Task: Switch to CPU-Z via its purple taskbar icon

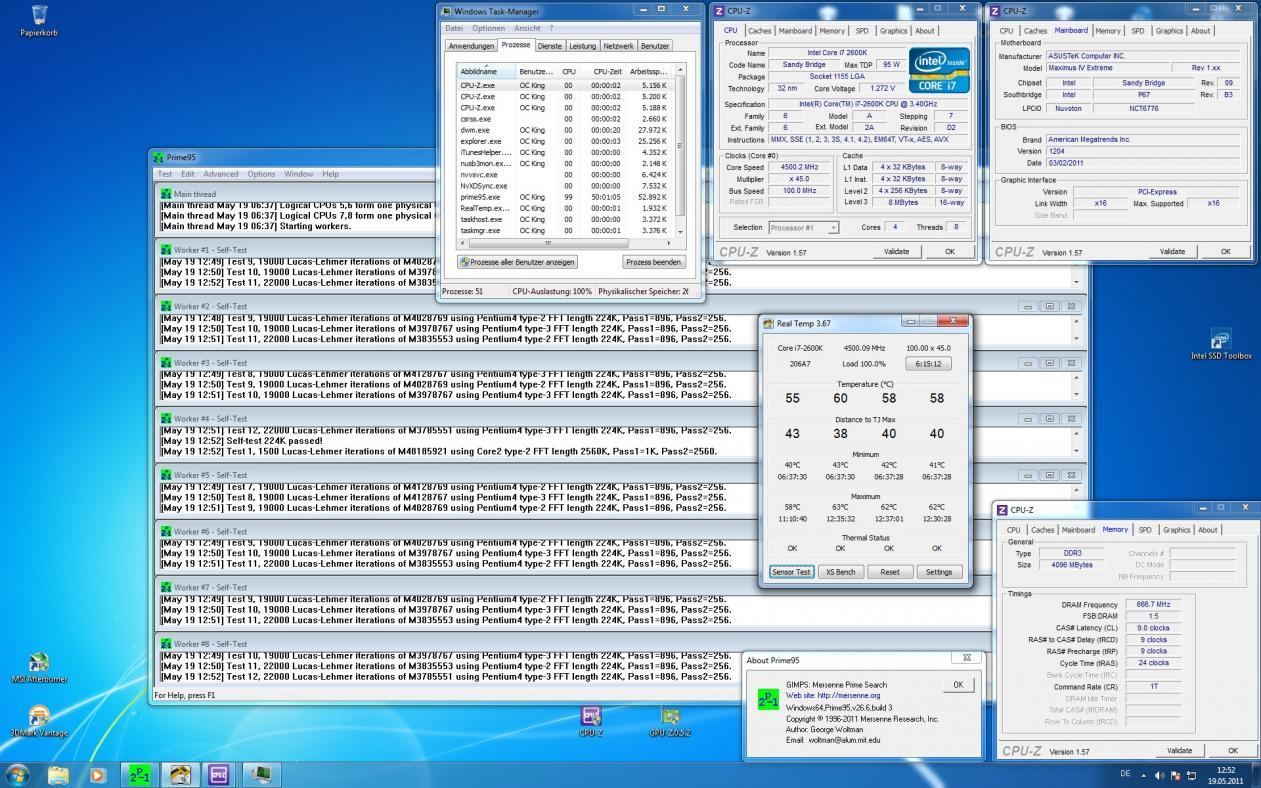Action: tap(219, 774)
